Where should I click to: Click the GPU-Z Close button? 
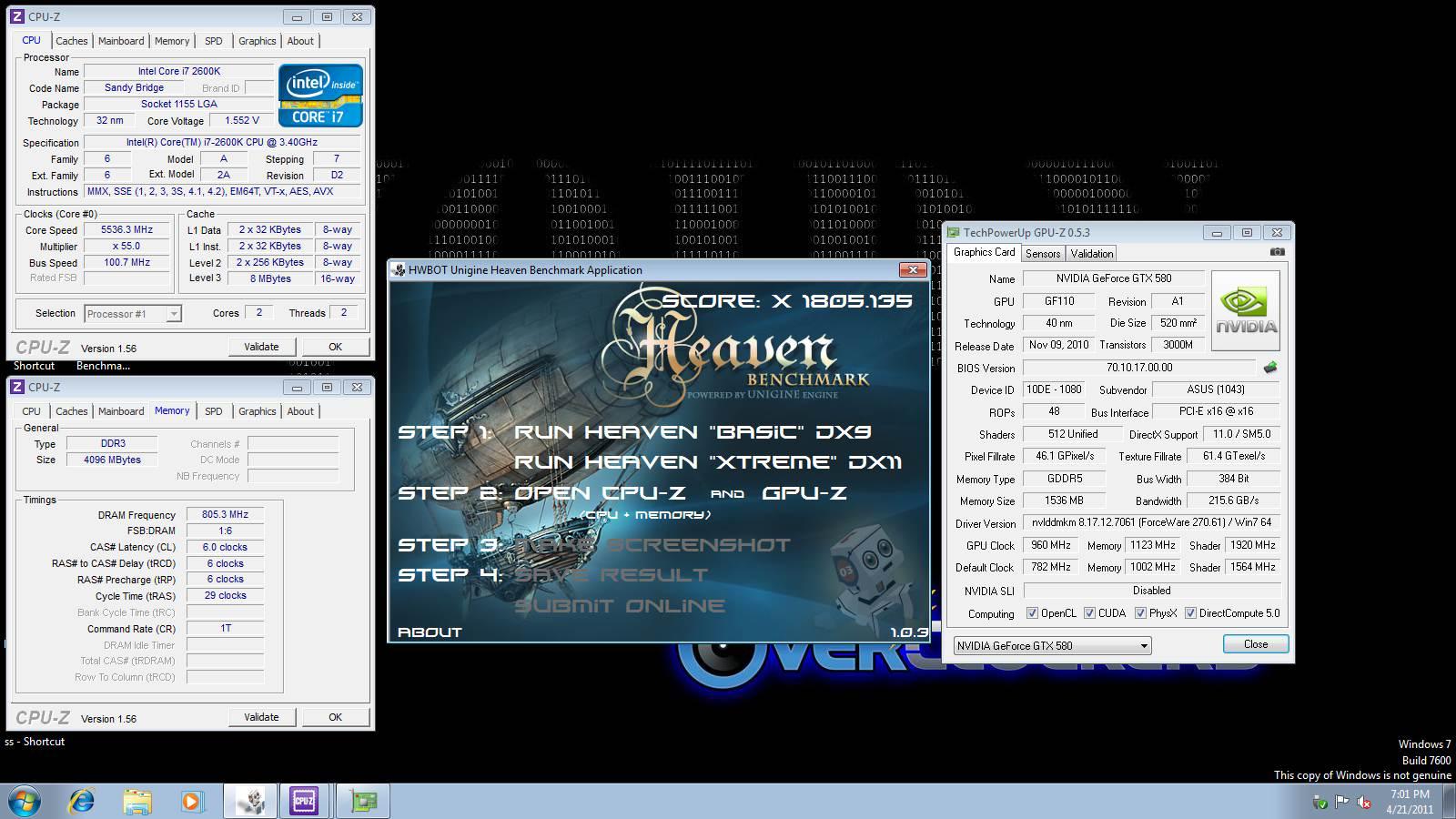coord(1256,644)
